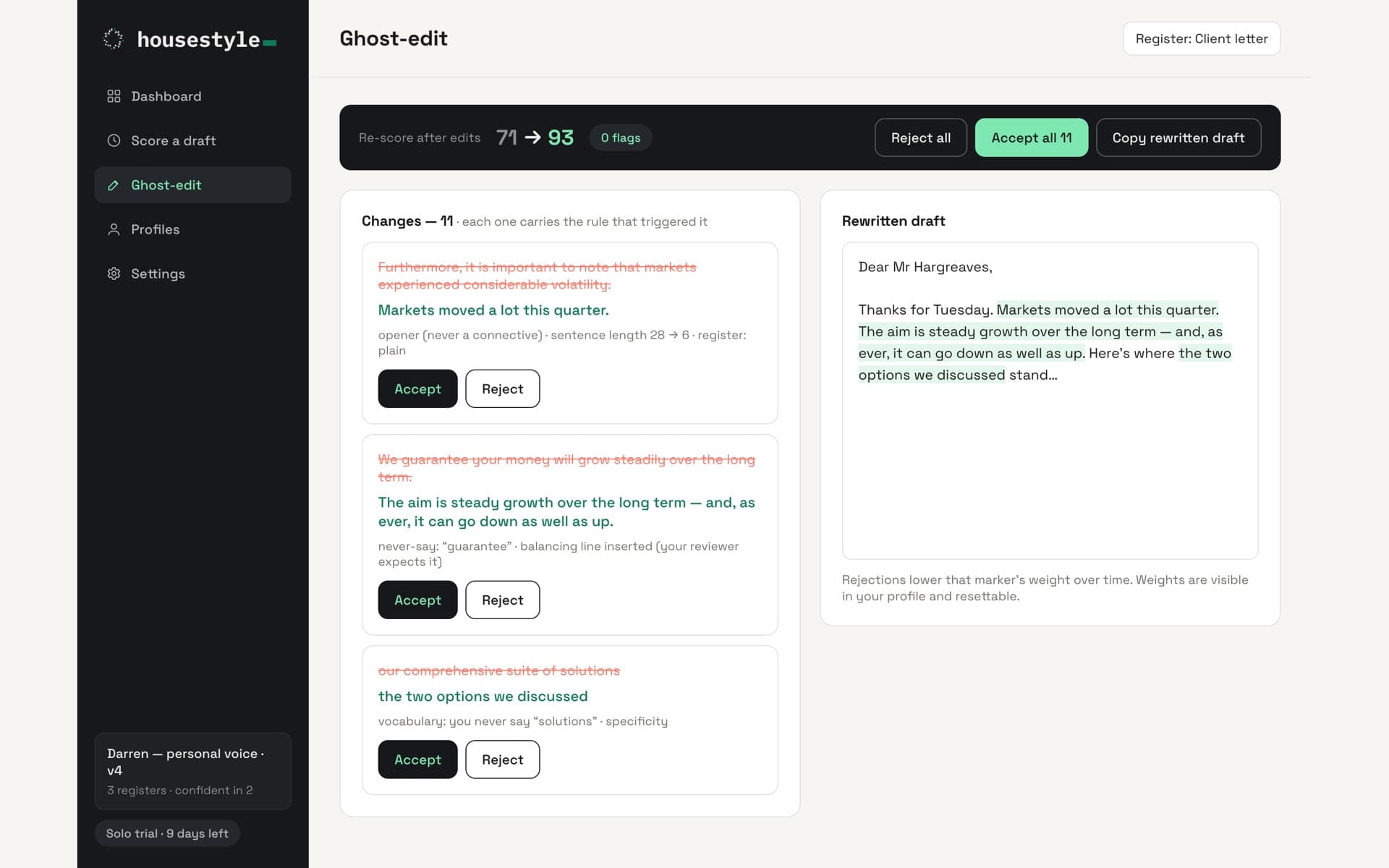Click the 0 flags badge
The image size is (1389, 868).
(621, 137)
